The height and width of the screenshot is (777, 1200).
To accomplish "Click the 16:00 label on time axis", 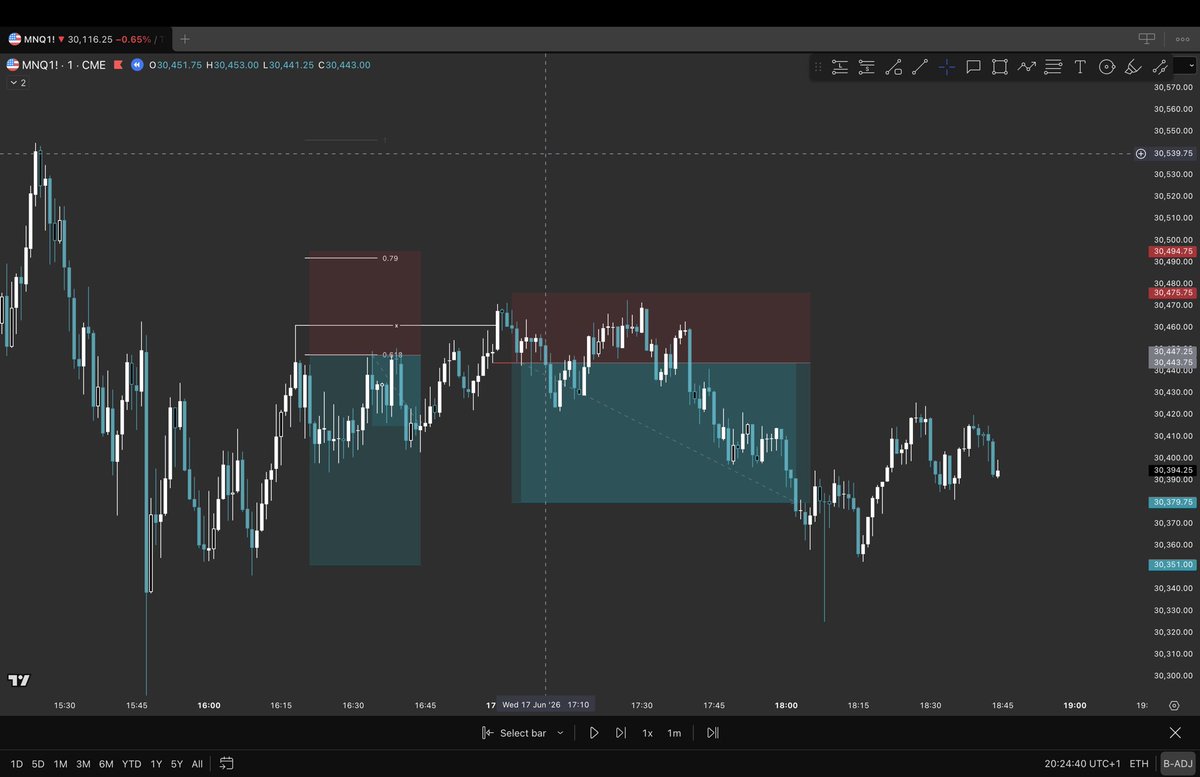I will tap(209, 705).
